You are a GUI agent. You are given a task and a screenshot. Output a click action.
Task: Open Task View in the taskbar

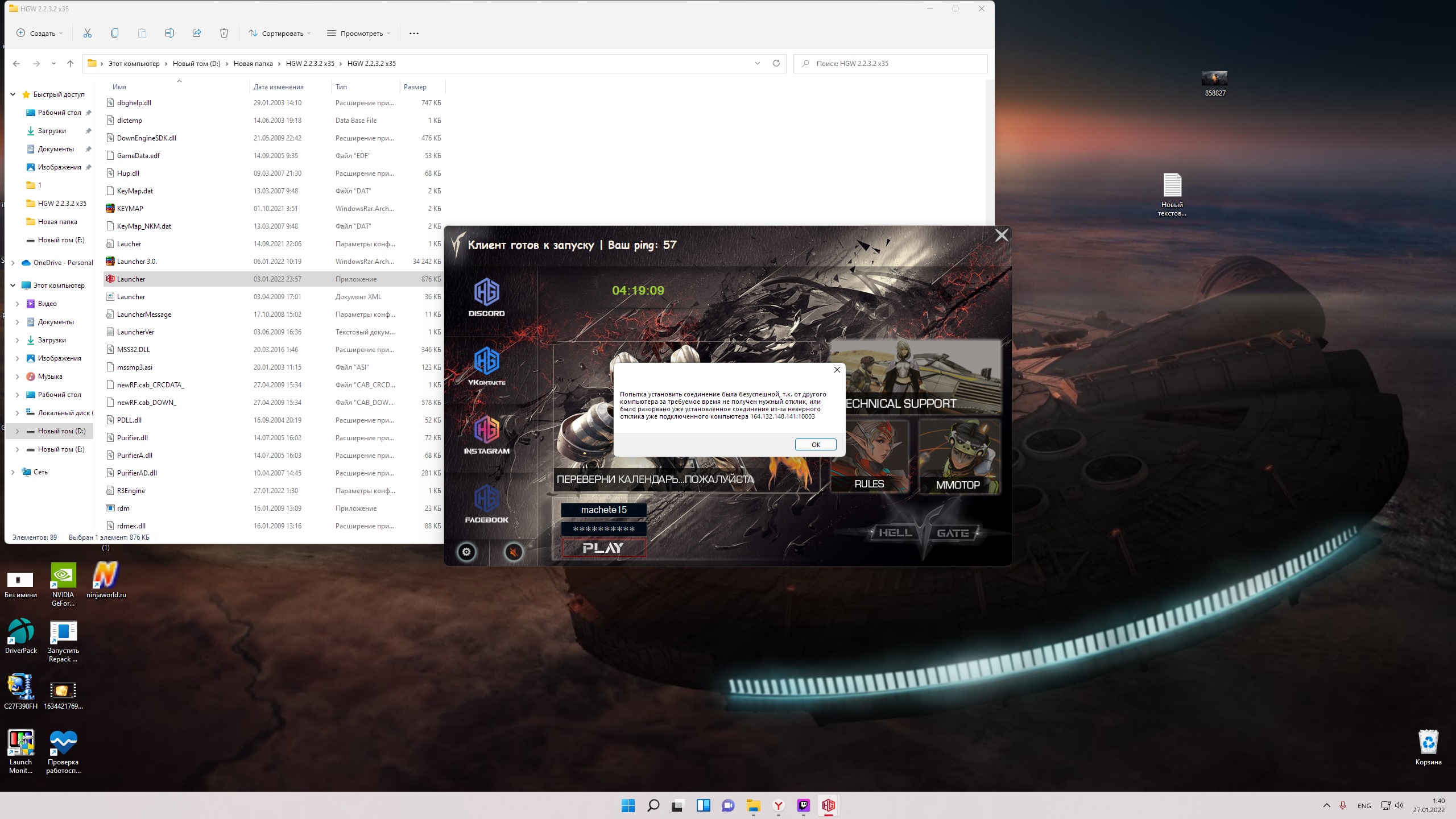677,805
